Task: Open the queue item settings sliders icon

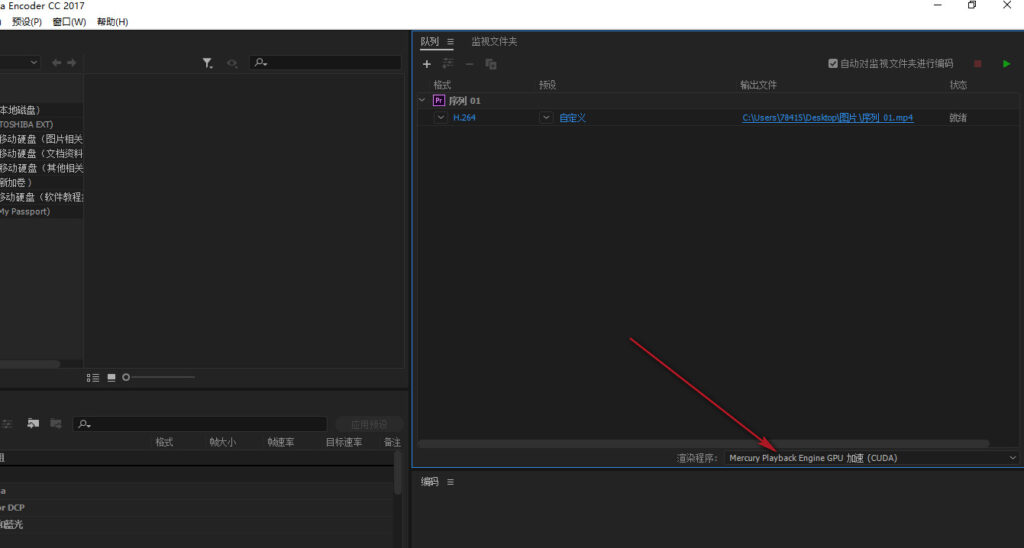Action: [448, 63]
